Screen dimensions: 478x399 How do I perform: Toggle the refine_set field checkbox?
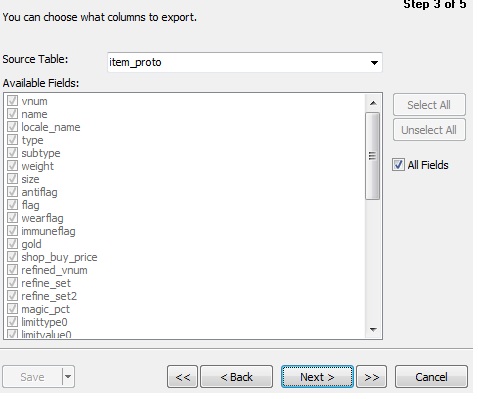point(12,283)
